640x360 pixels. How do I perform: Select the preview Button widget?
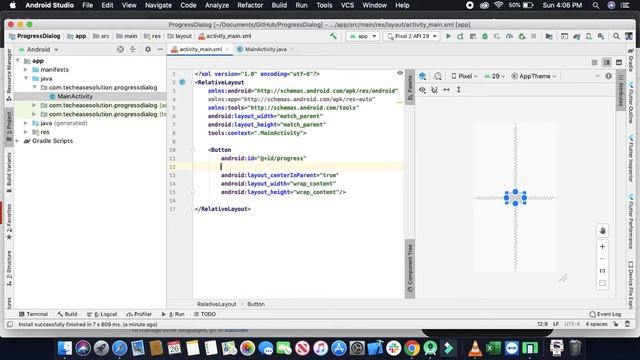point(515,198)
